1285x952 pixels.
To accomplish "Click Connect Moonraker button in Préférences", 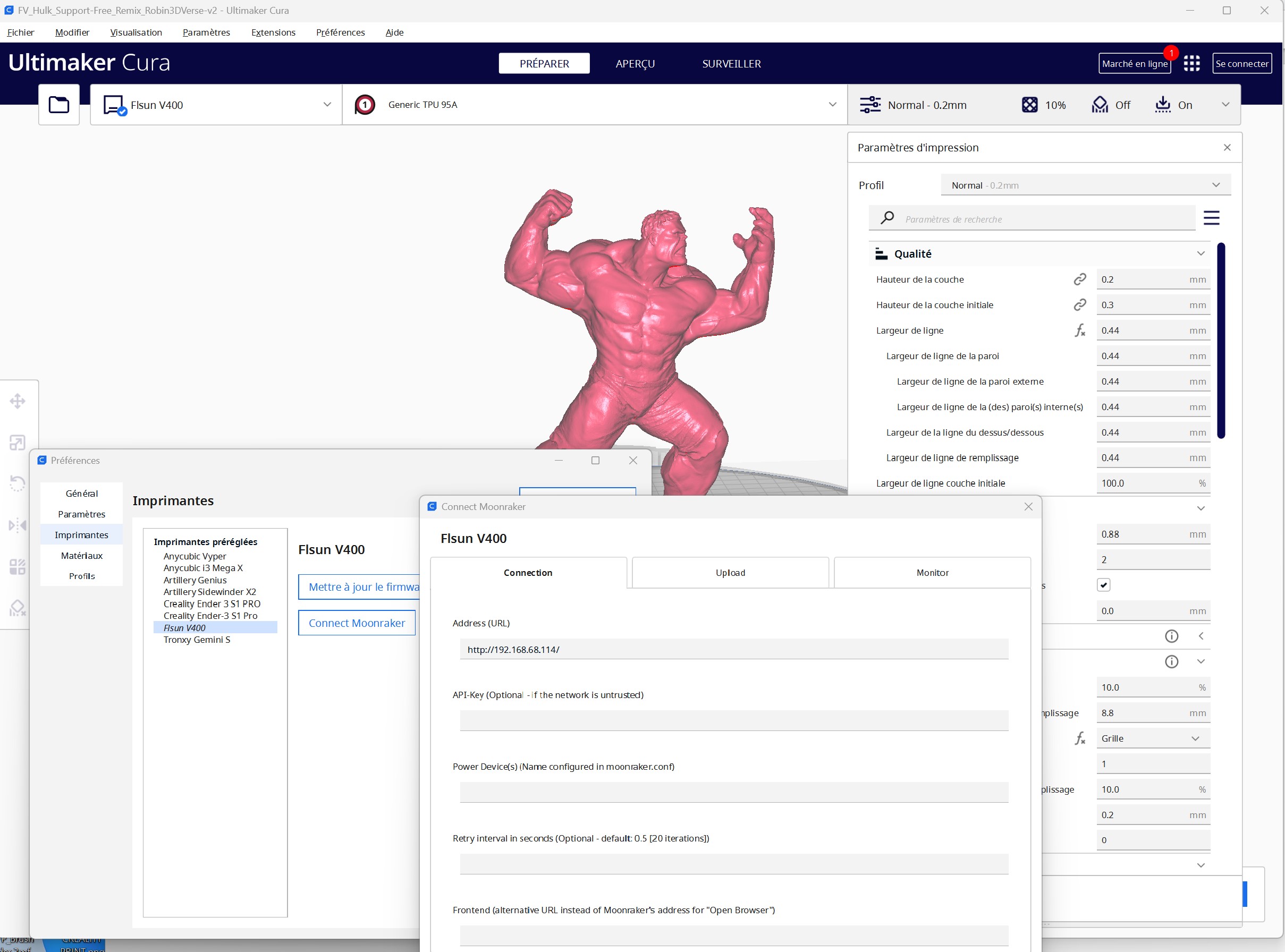I will [x=357, y=623].
